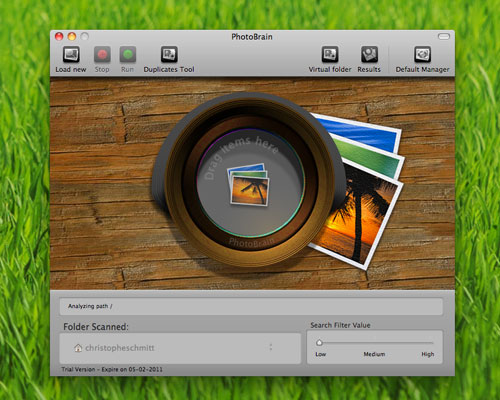Screen dimensions: 500x400
Task: Click the "Trial Version - Expire on 05-02-2011" text
Action: (112, 369)
